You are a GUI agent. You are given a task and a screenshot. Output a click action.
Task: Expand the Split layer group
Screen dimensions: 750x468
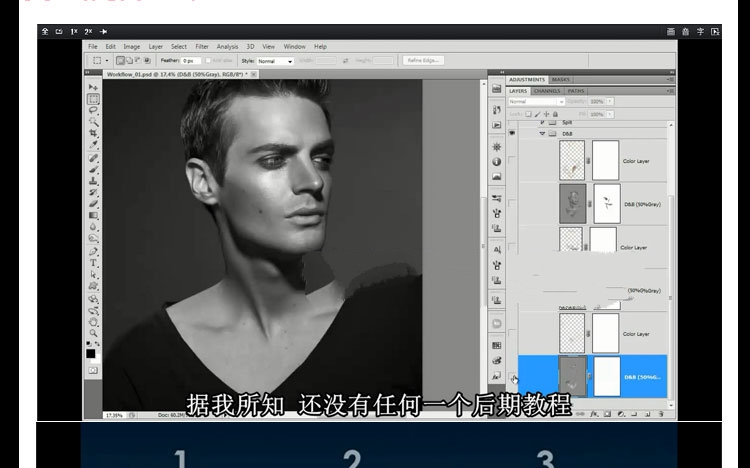tap(542, 123)
